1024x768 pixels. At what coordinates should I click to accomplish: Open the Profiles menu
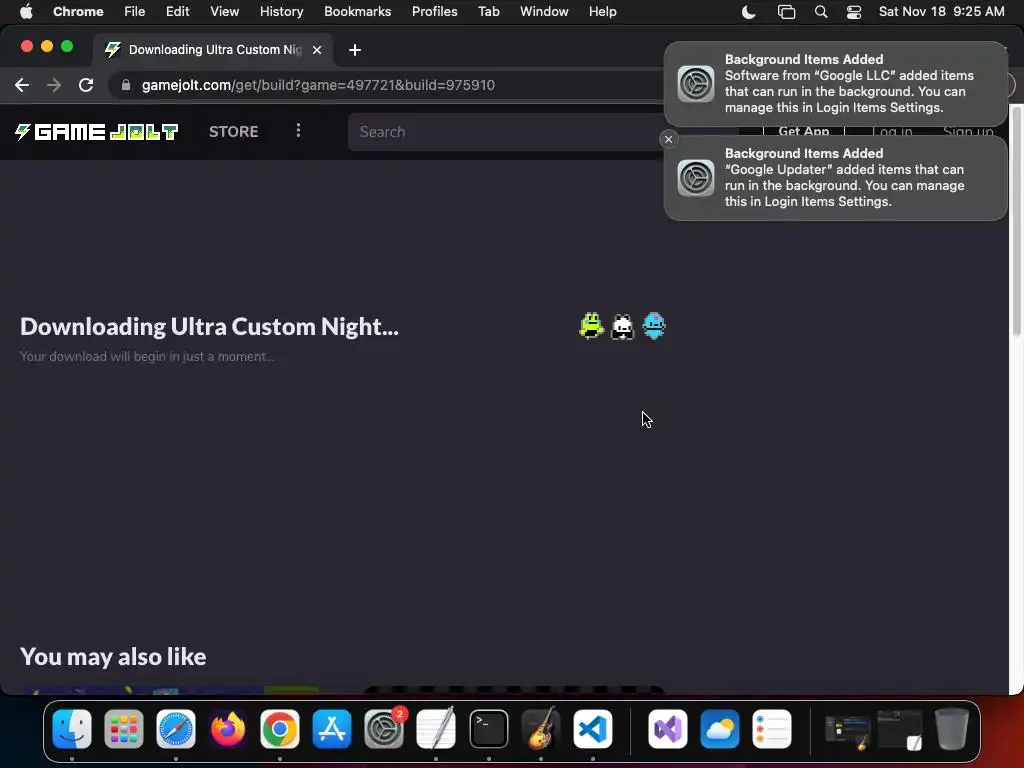pos(434,12)
